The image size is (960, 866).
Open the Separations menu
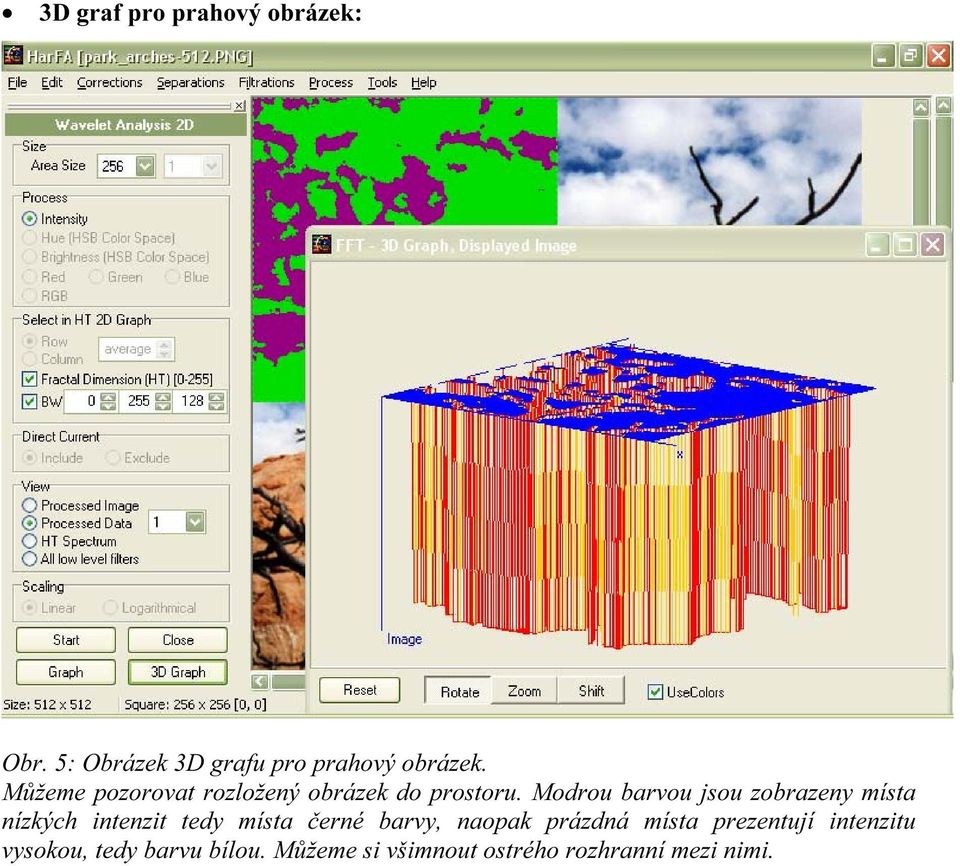(x=190, y=82)
